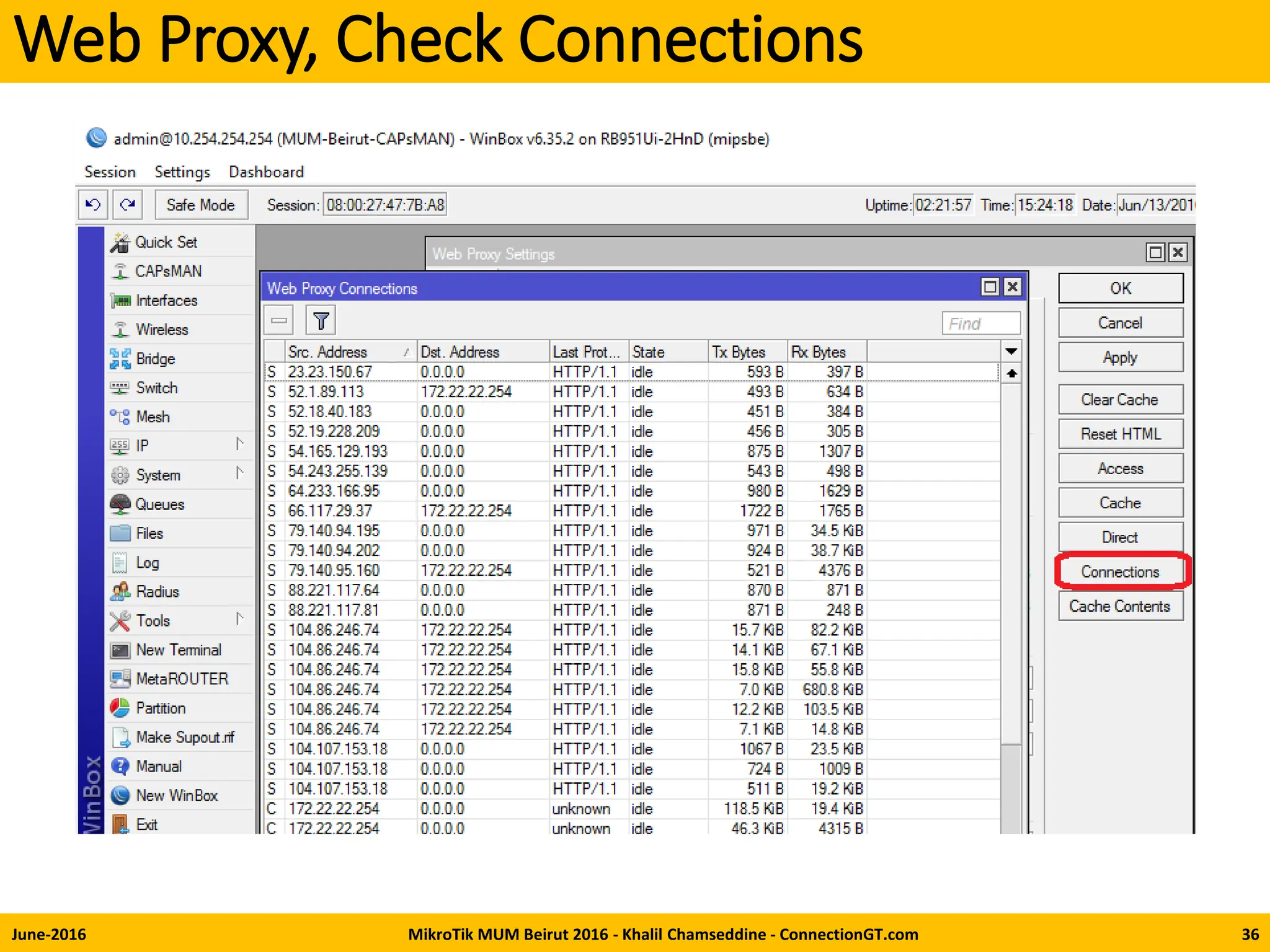Image resolution: width=1270 pixels, height=952 pixels.
Task: Click the Connections button
Action: [1120, 571]
